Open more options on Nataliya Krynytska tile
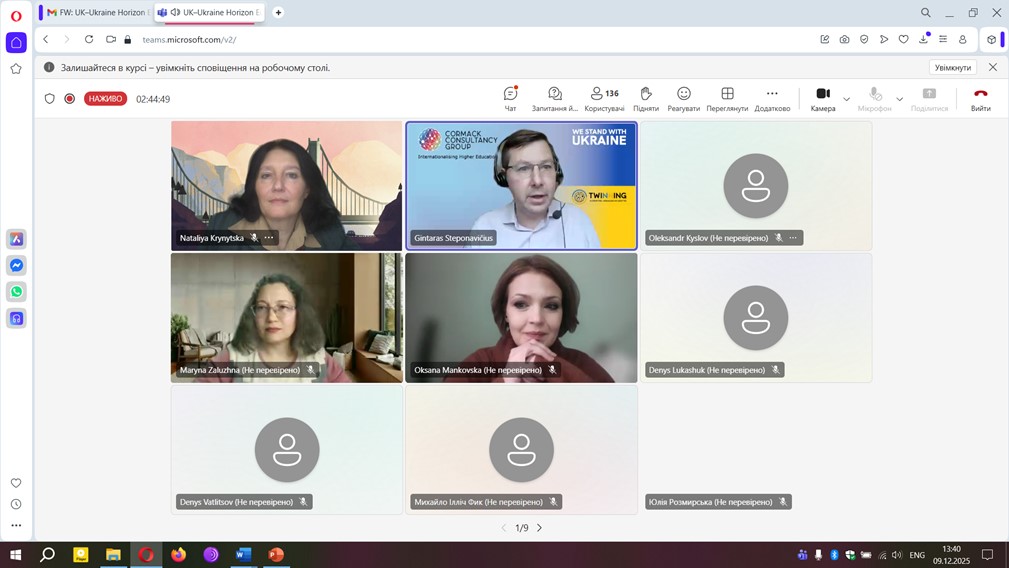 [x=269, y=238]
